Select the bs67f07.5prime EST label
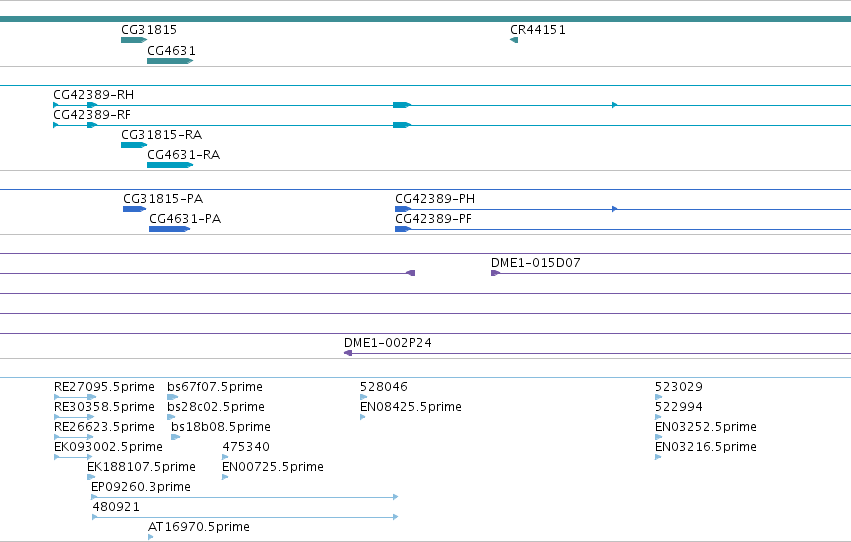This screenshot has height=542, width=851. [215, 387]
